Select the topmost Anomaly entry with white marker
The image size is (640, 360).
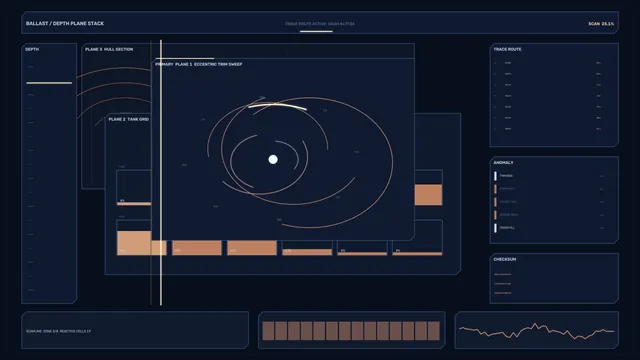click(x=549, y=176)
